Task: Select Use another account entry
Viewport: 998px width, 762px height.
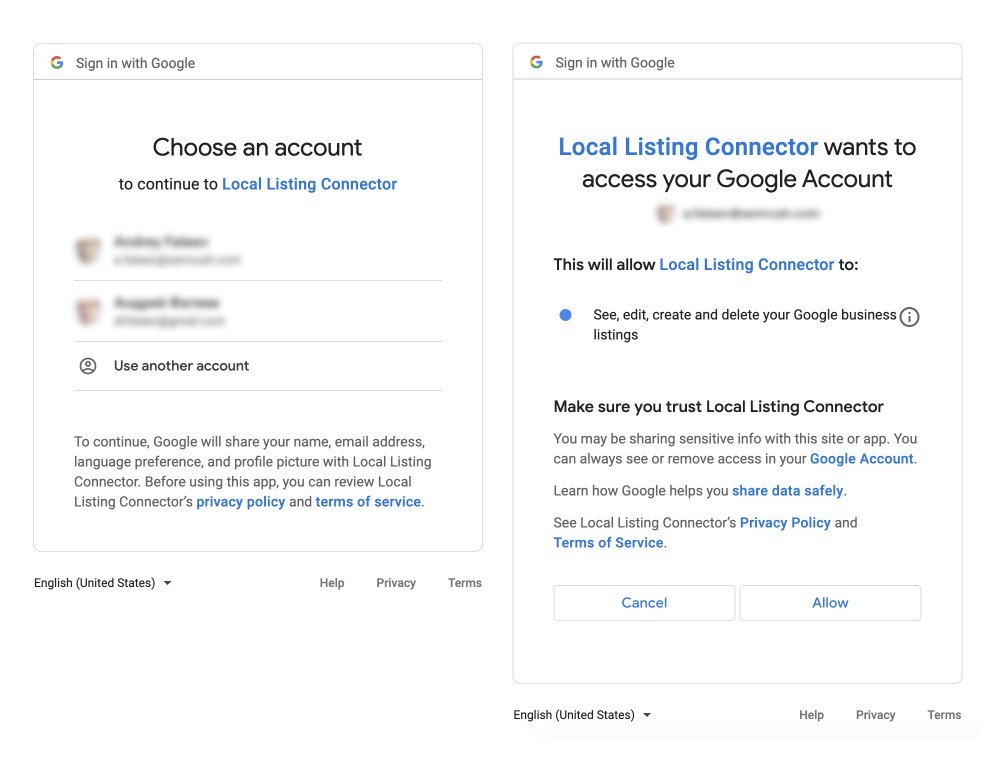Action: (181, 365)
